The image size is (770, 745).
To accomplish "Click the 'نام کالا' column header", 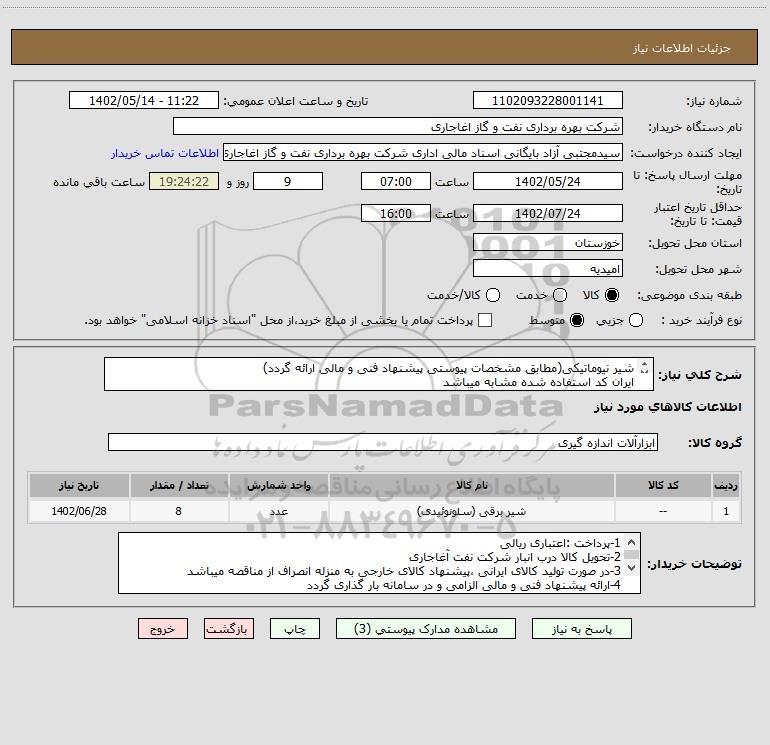I will click(x=471, y=486).
